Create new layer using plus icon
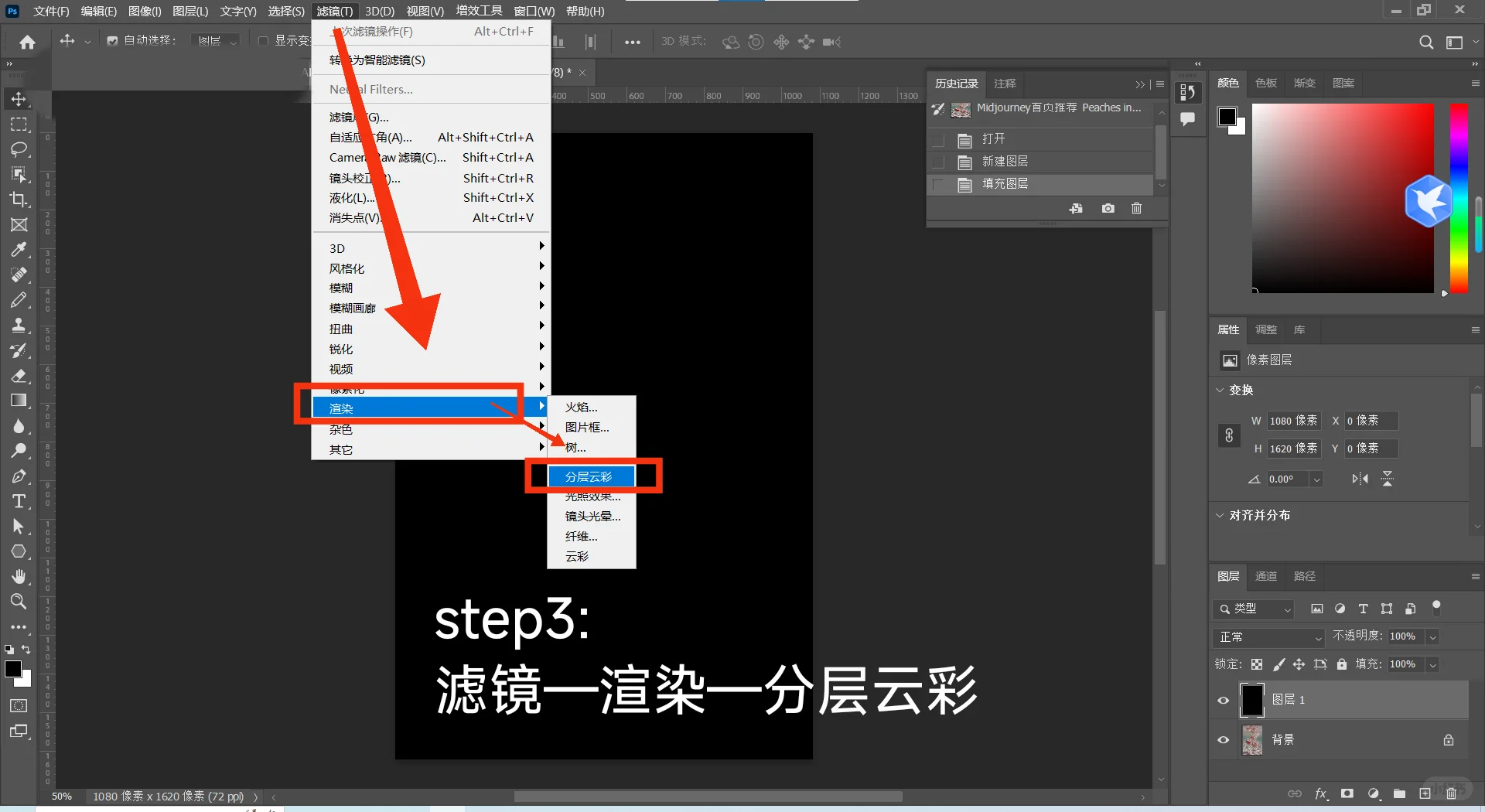Image resolution: width=1485 pixels, height=812 pixels. (x=1425, y=793)
